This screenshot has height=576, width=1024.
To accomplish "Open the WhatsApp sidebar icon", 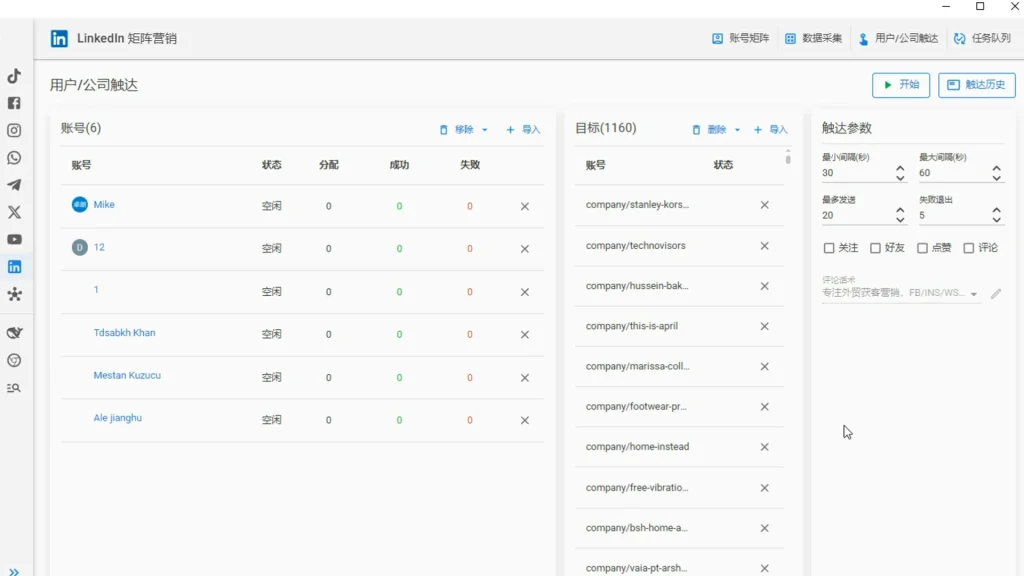I will click(x=14, y=157).
